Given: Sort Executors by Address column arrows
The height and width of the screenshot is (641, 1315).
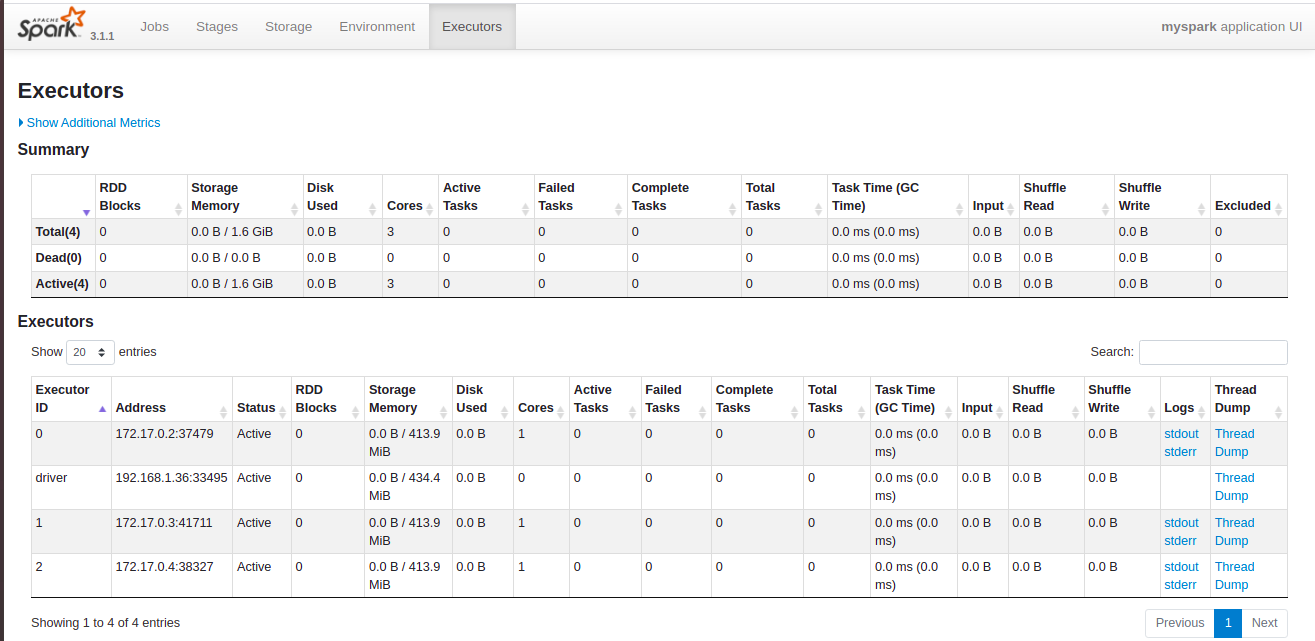Looking at the screenshot, I should 223,410.
